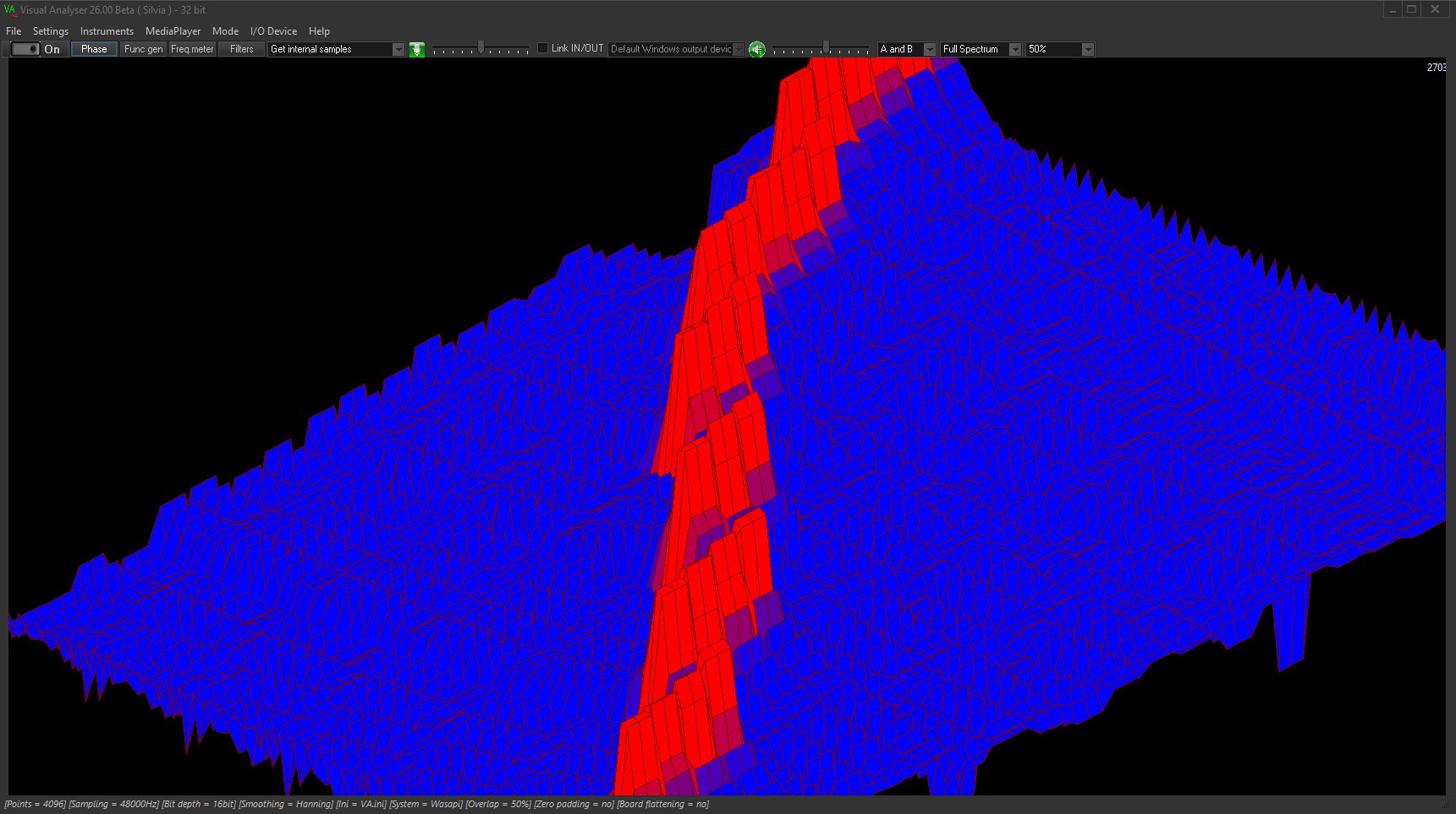Maximize the Visual Analyser window
Viewport: 1456px width, 814px height.
1412,10
